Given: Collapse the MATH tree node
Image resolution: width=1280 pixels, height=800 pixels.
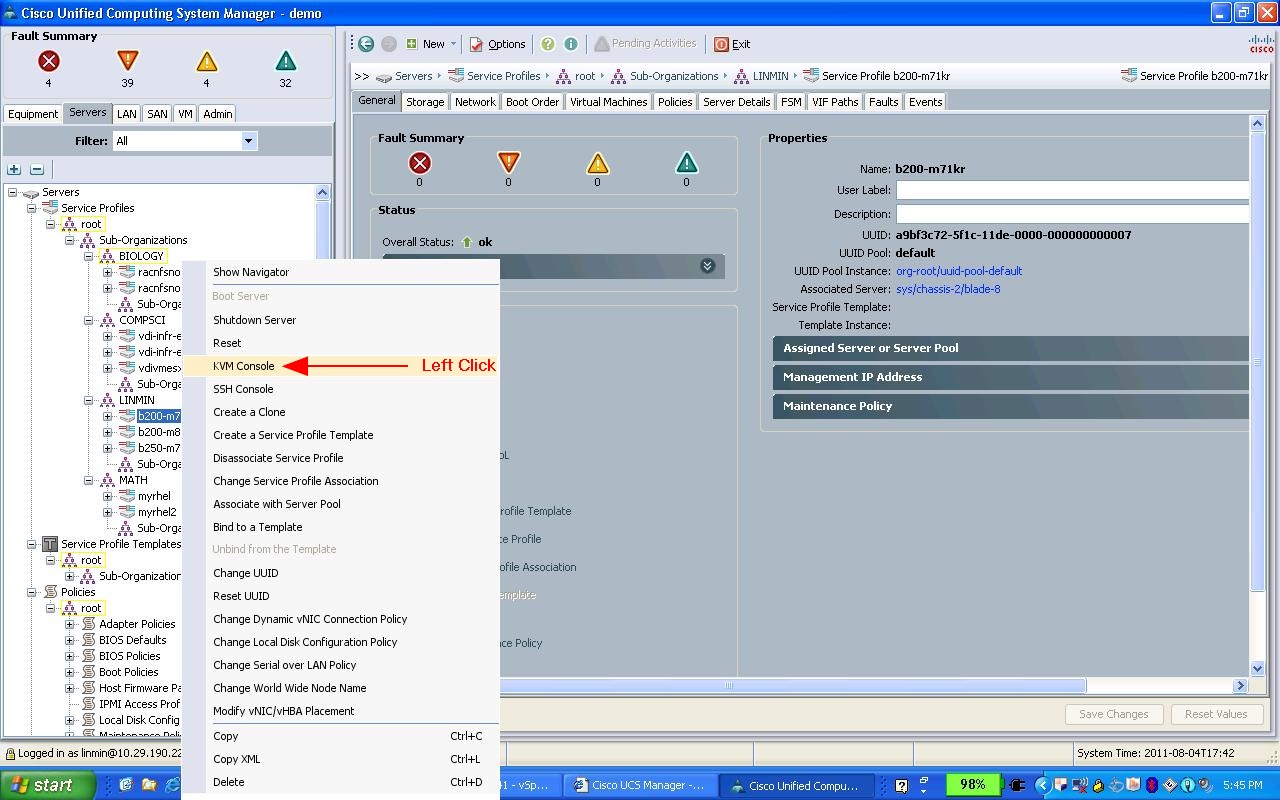Looking at the screenshot, I should (x=88, y=480).
